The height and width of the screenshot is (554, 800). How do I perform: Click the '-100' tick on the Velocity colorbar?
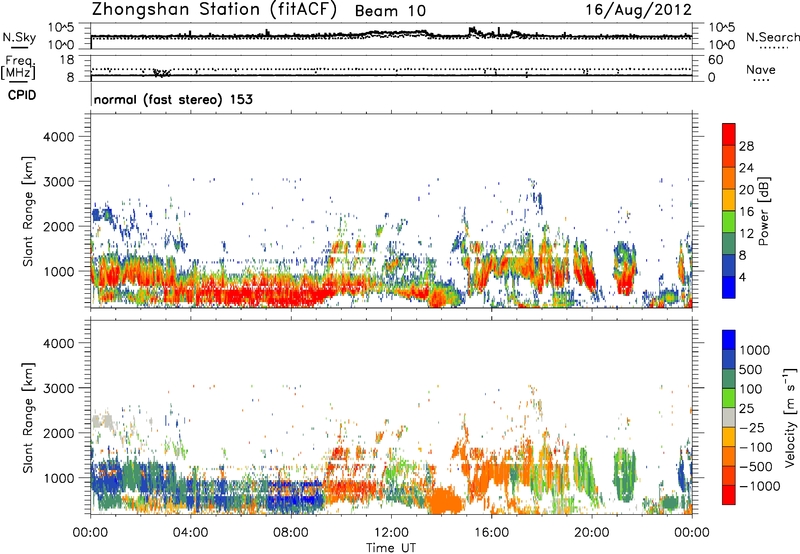coord(756,447)
